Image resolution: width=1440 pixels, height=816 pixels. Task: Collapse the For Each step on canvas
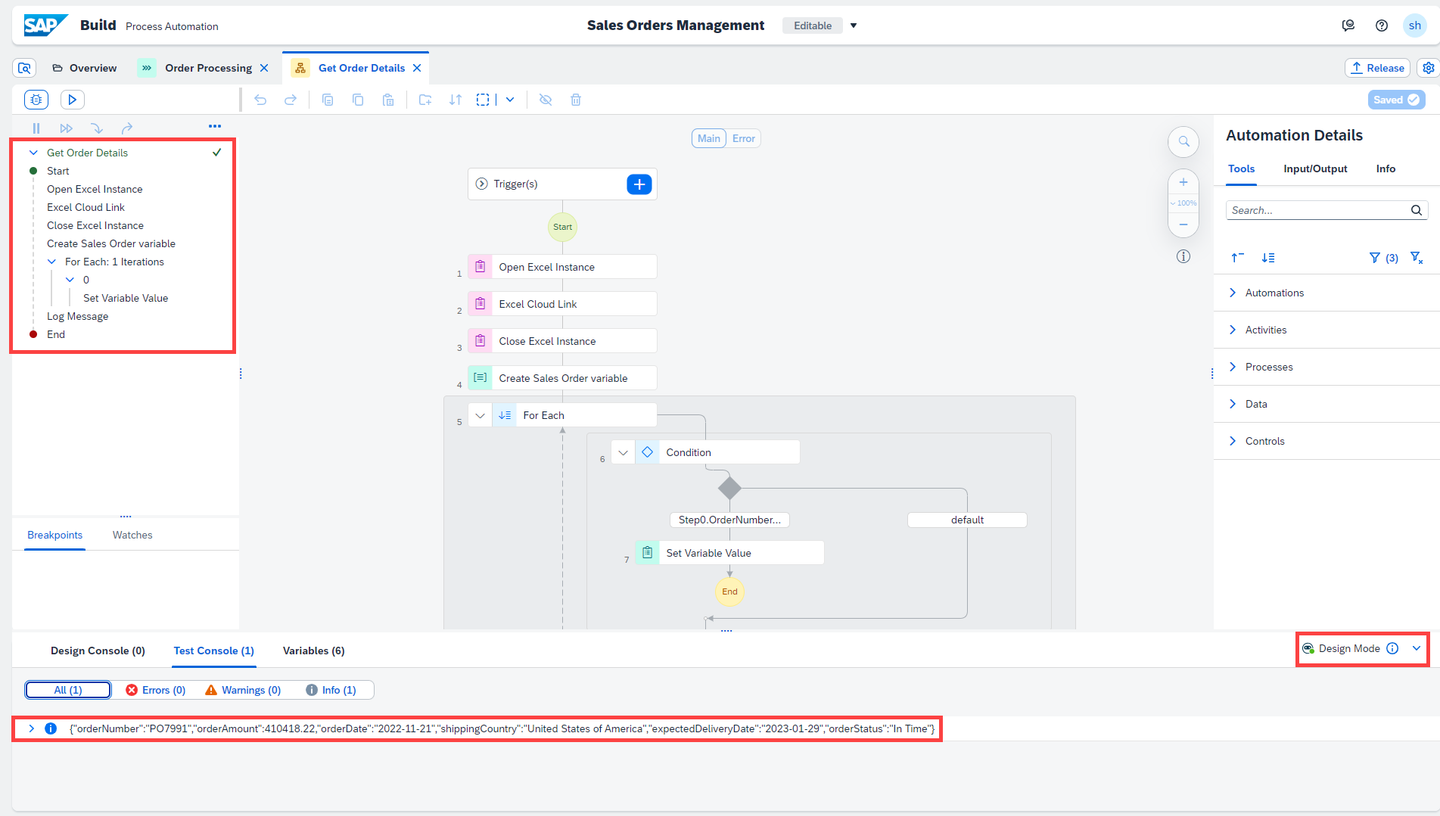tap(480, 415)
